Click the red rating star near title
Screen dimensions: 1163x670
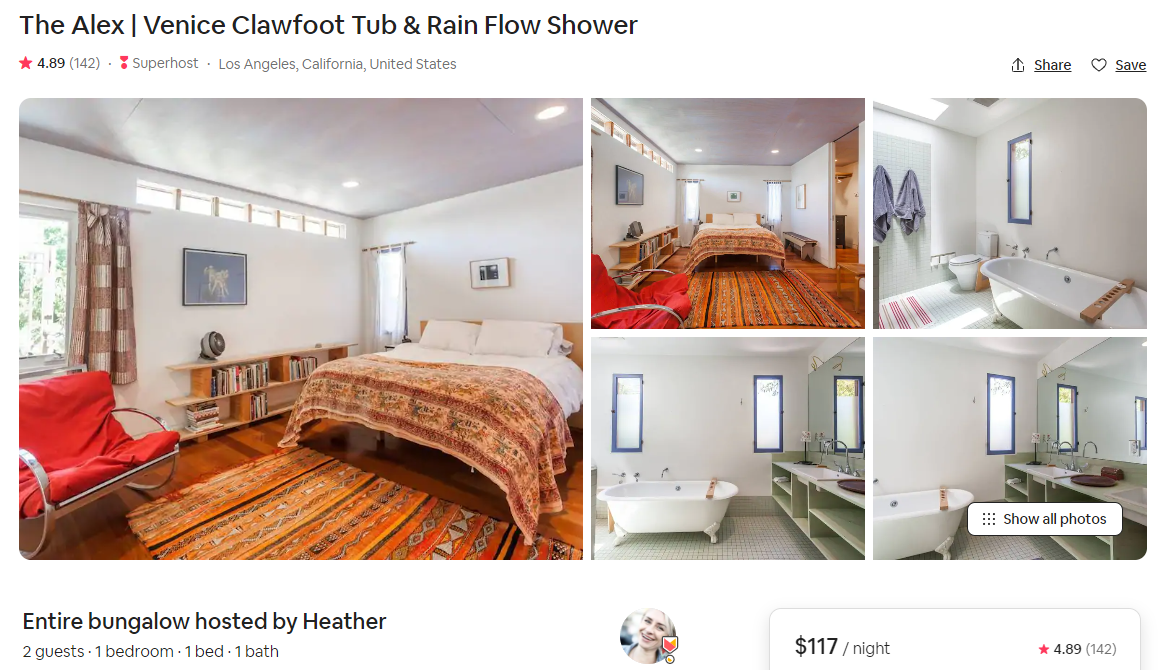point(26,63)
